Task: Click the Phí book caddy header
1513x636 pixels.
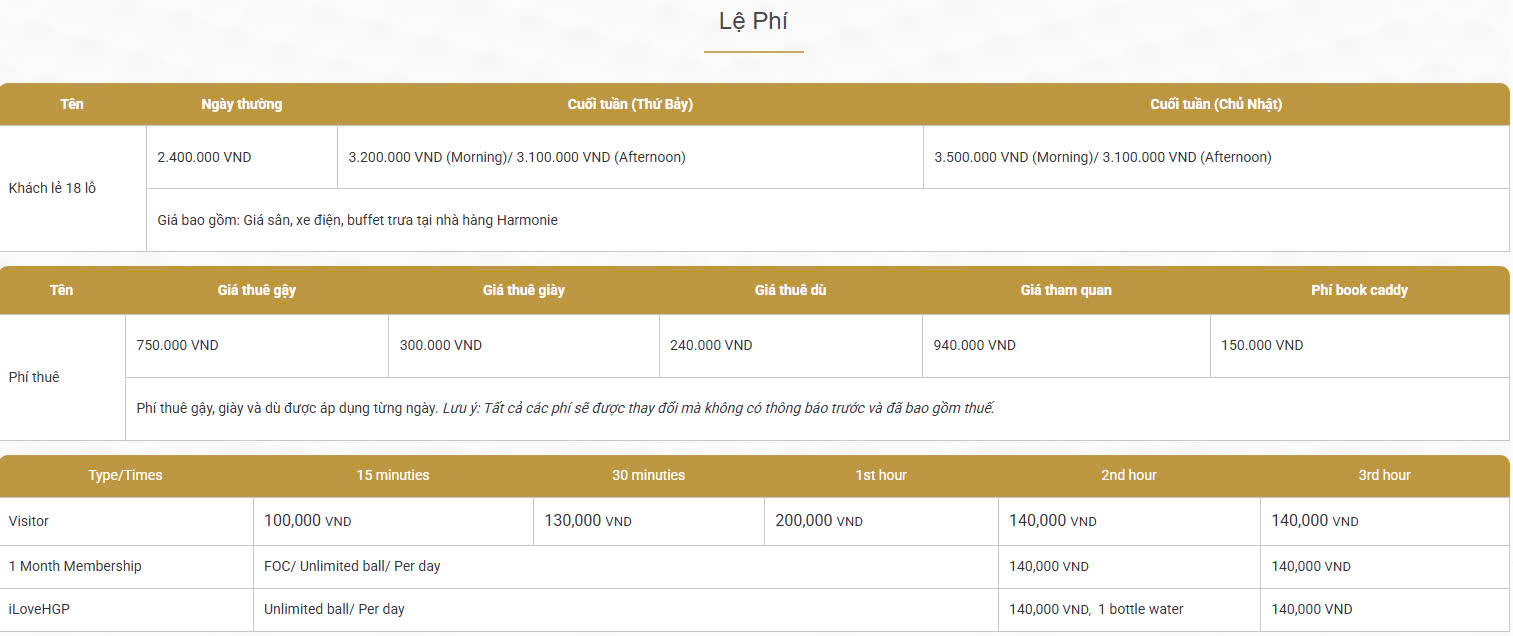Action: point(1359,290)
